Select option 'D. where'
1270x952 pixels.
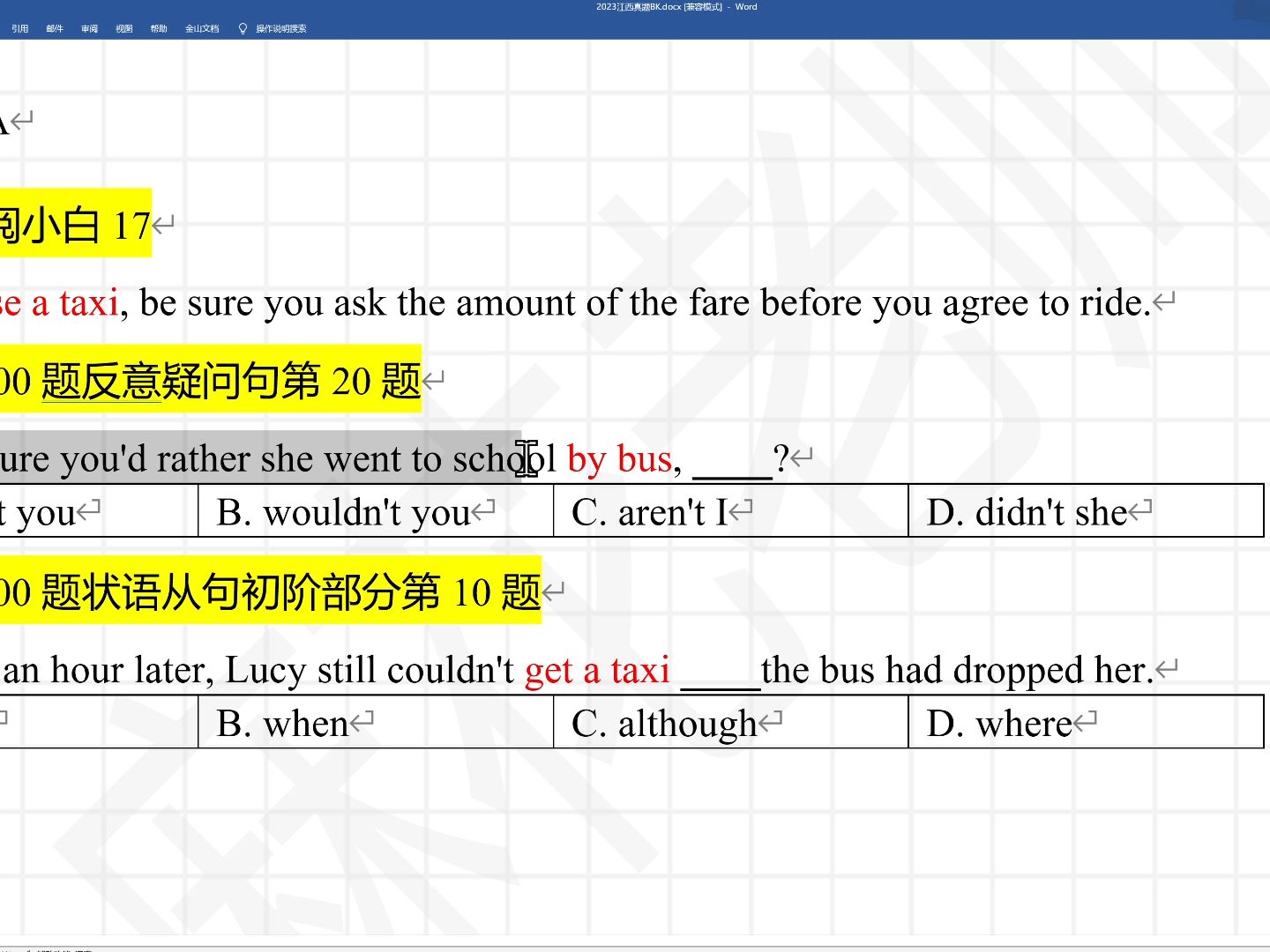[x=999, y=724]
